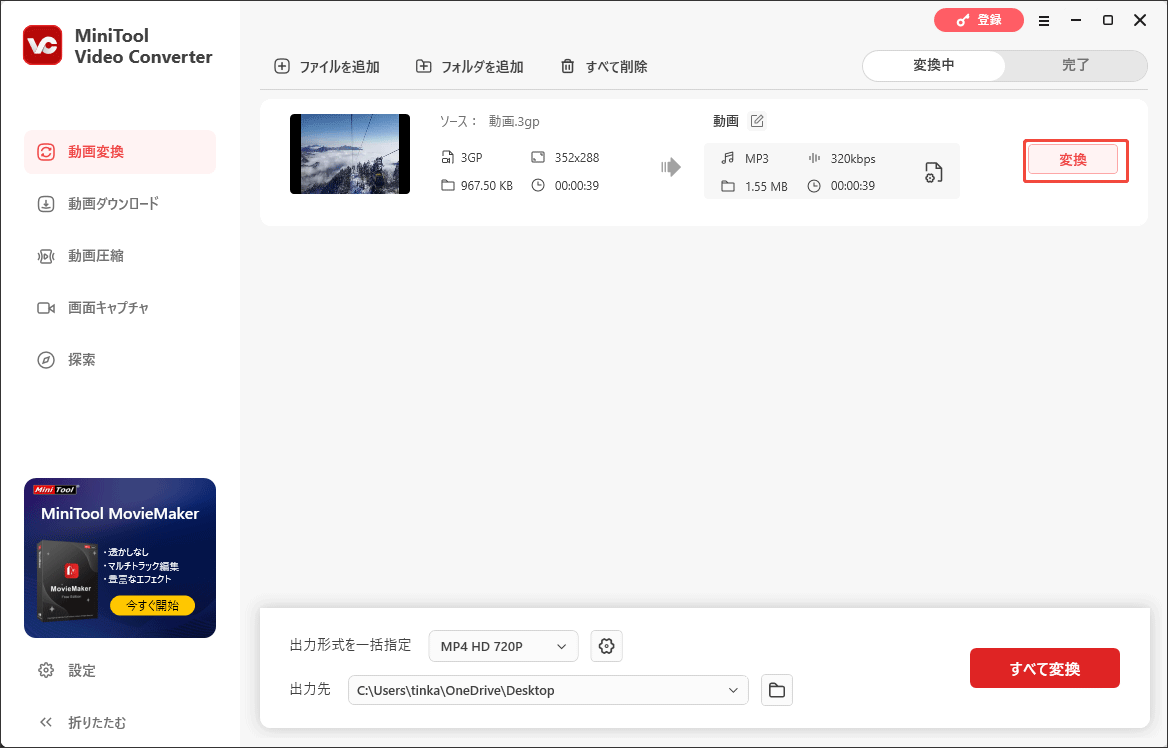Click the 変換 button for 動画.3gp
Viewport: 1168px width, 748px height.
1073,159
